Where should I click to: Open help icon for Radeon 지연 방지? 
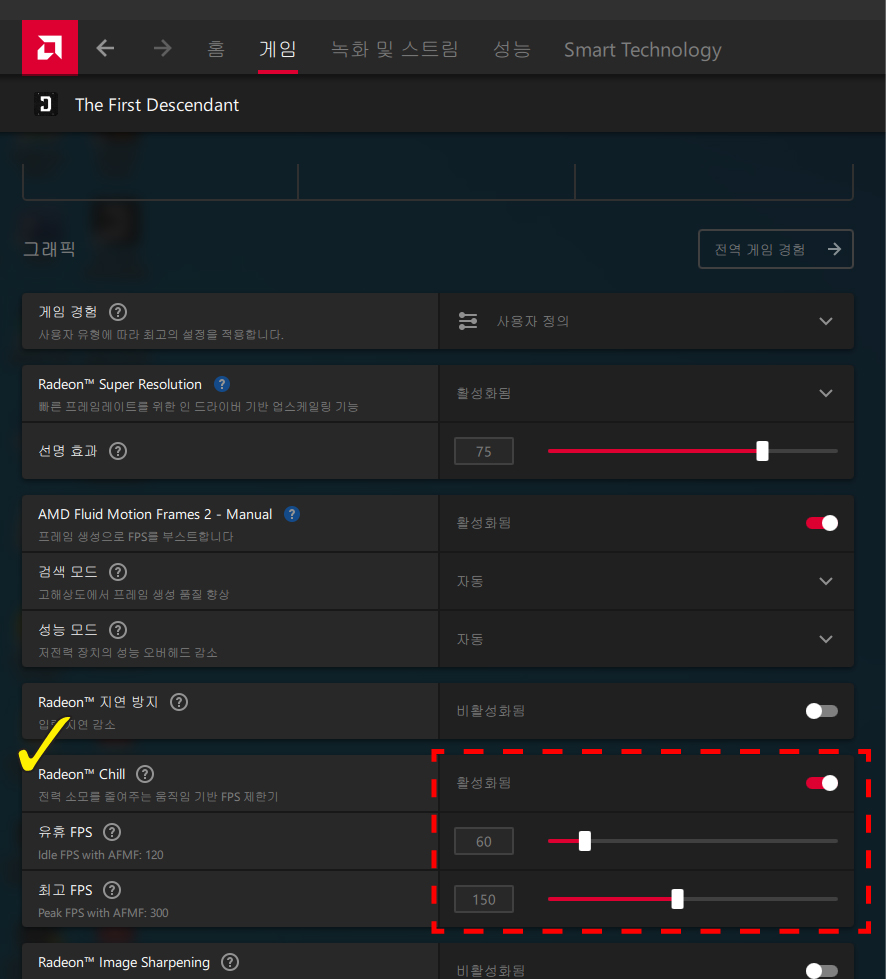pos(179,702)
